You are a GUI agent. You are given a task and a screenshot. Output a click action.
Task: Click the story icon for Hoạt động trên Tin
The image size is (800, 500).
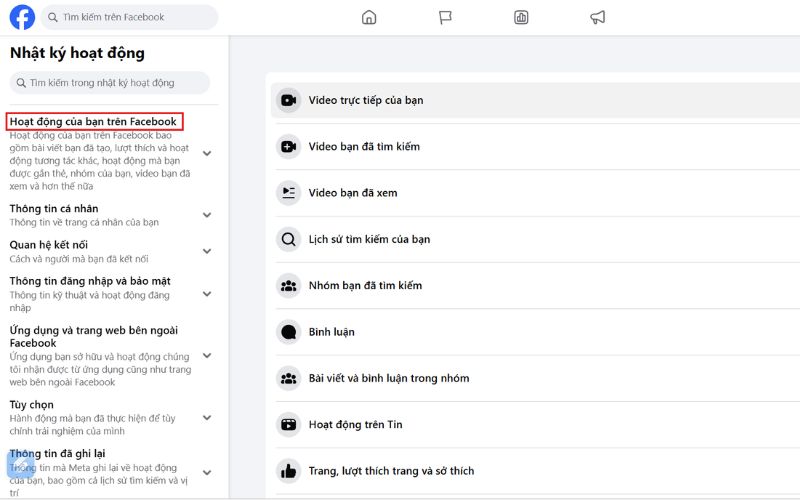tap(288, 424)
